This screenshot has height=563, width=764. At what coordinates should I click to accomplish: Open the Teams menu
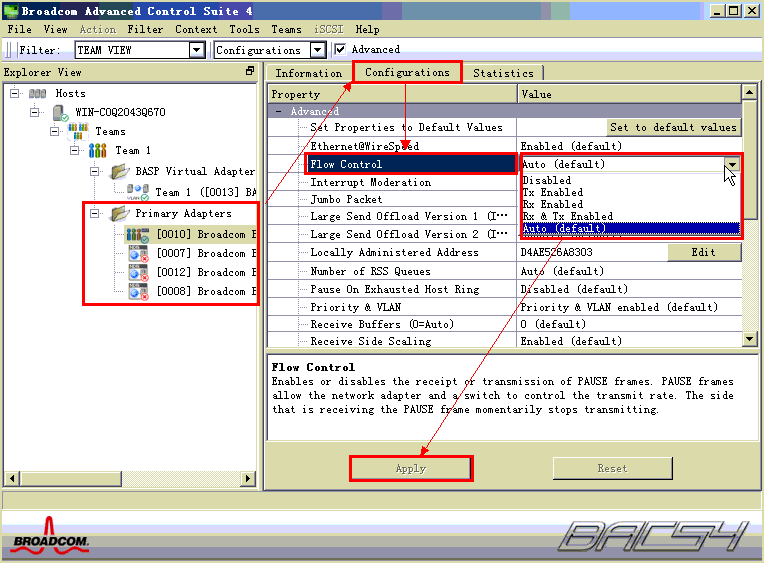pyautogui.click(x=286, y=29)
